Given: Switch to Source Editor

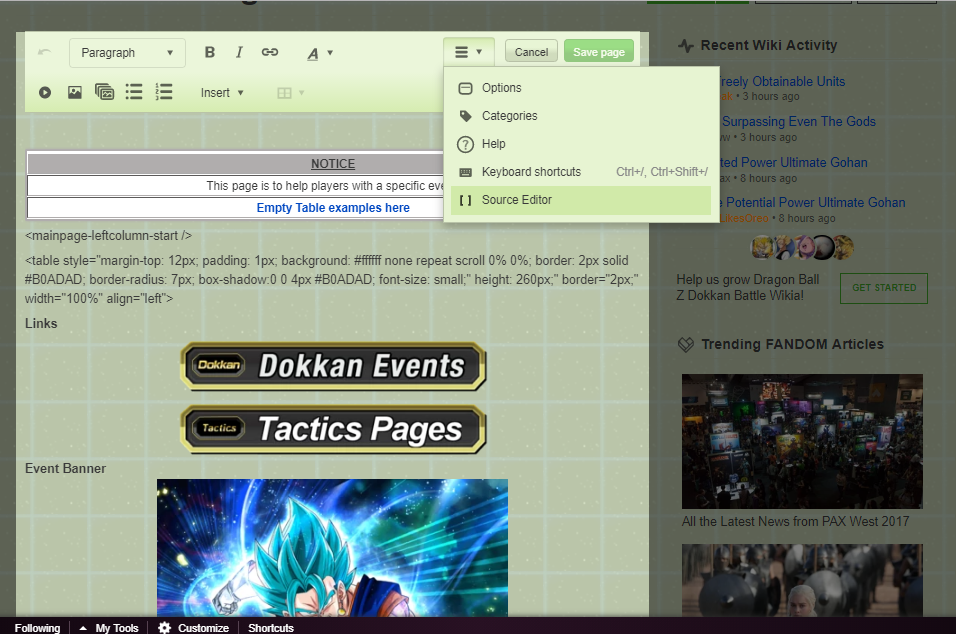Looking at the screenshot, I should (x=580, y=200).
